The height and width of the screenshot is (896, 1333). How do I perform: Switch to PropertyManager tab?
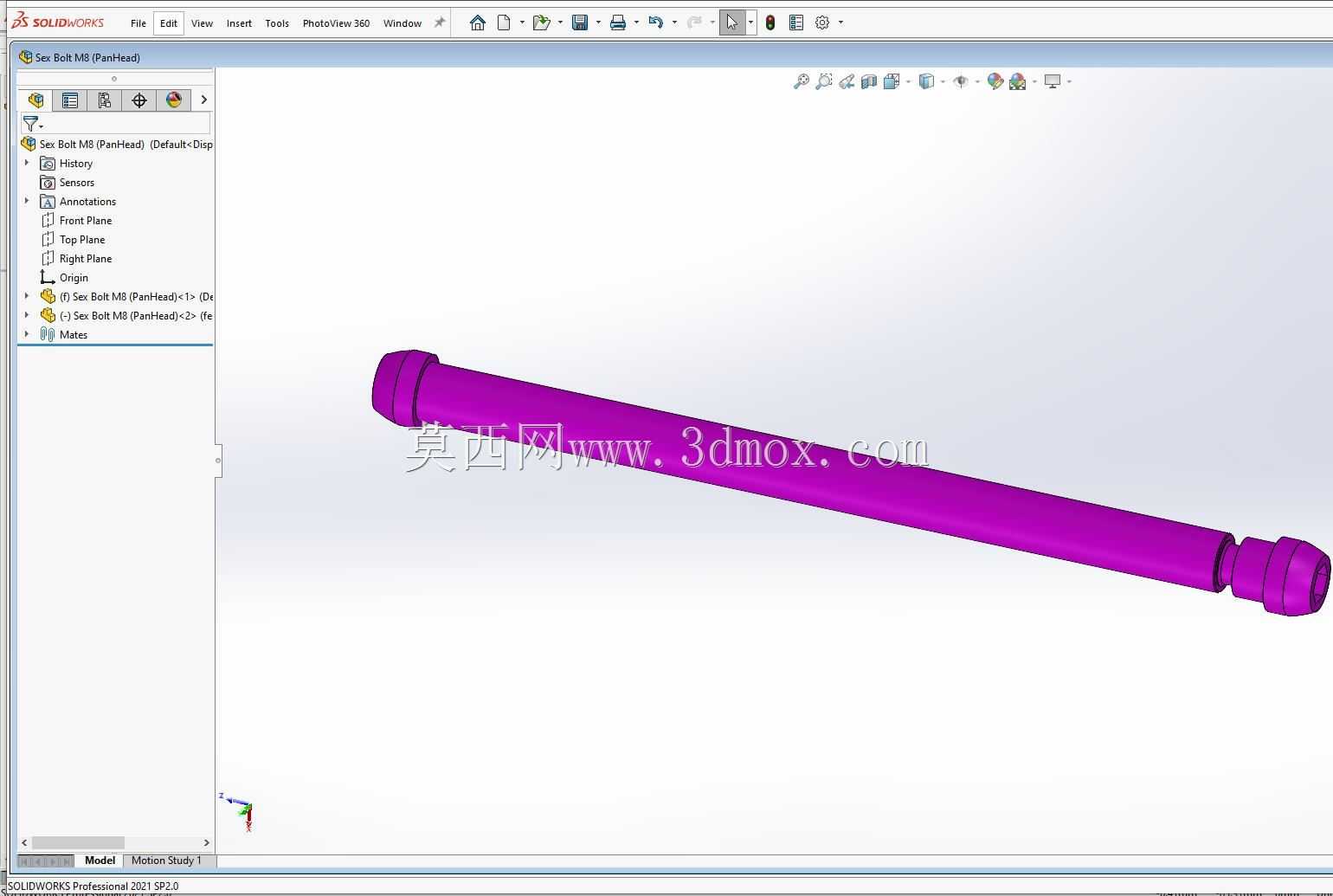[x=70, y=100]
